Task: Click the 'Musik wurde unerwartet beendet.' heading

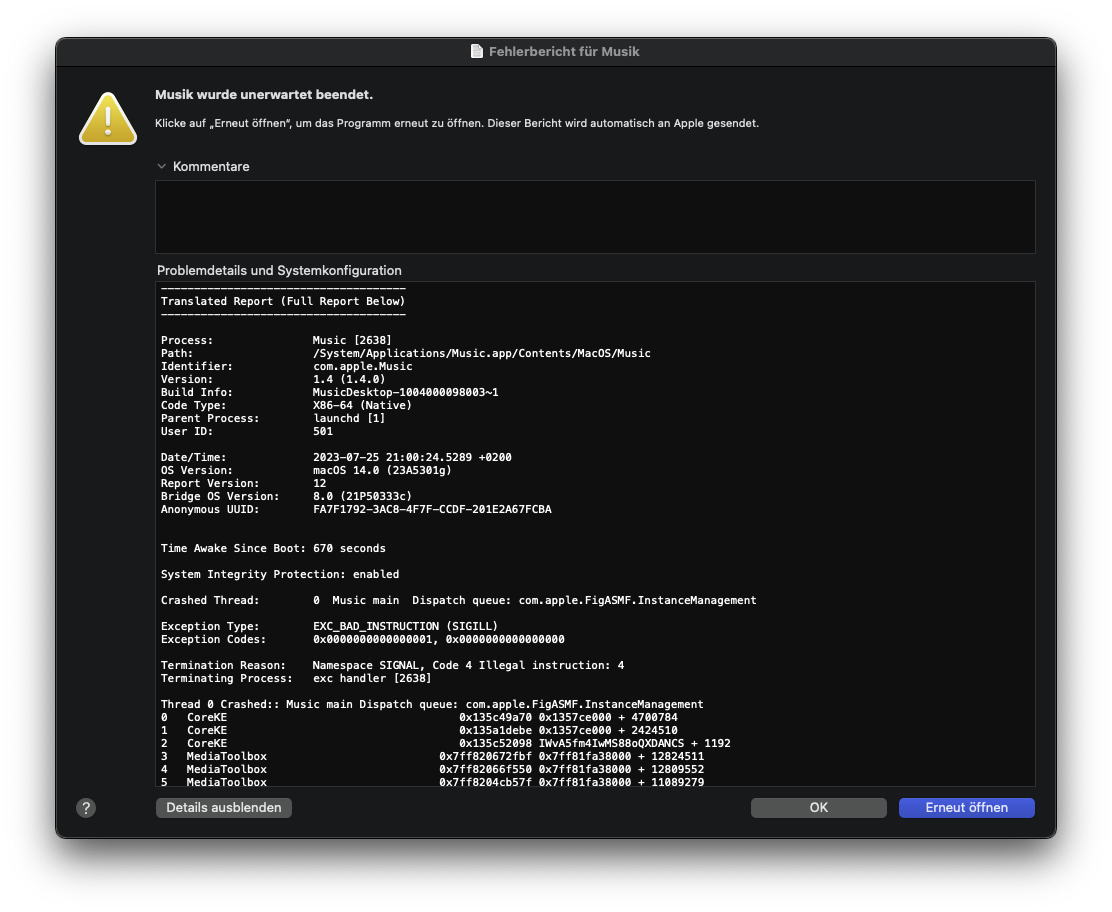Action: click(x=264, y=94)
